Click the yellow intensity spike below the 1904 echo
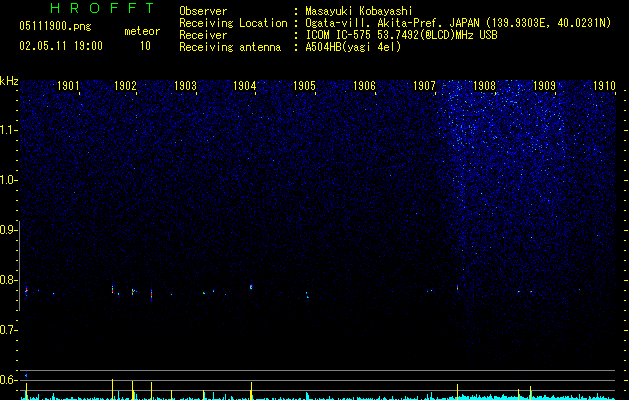This screenshot has width=629, height=400. (252, 391)
